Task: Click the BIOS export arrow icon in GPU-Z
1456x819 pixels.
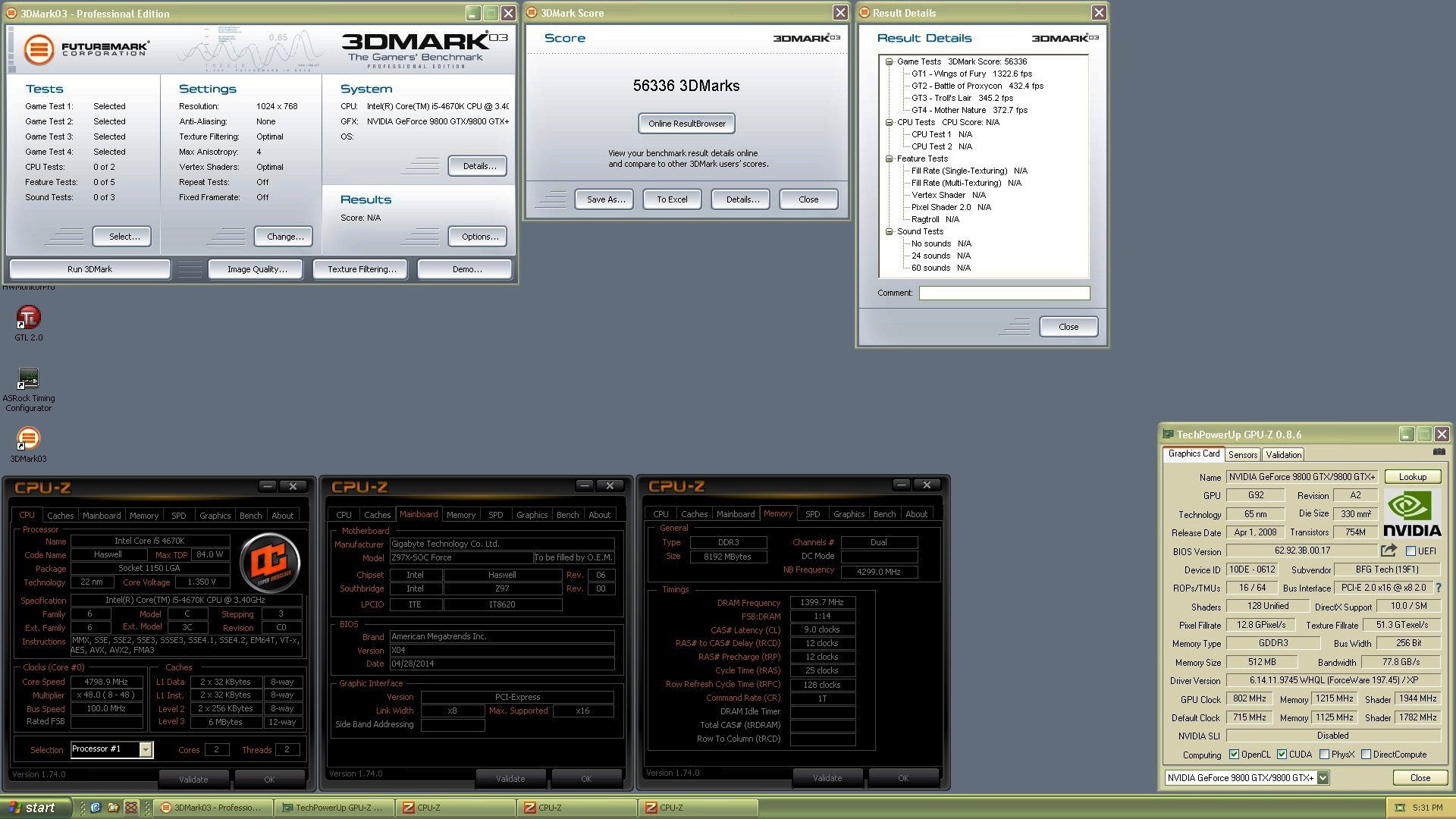Action: [x=1389, y=551]
